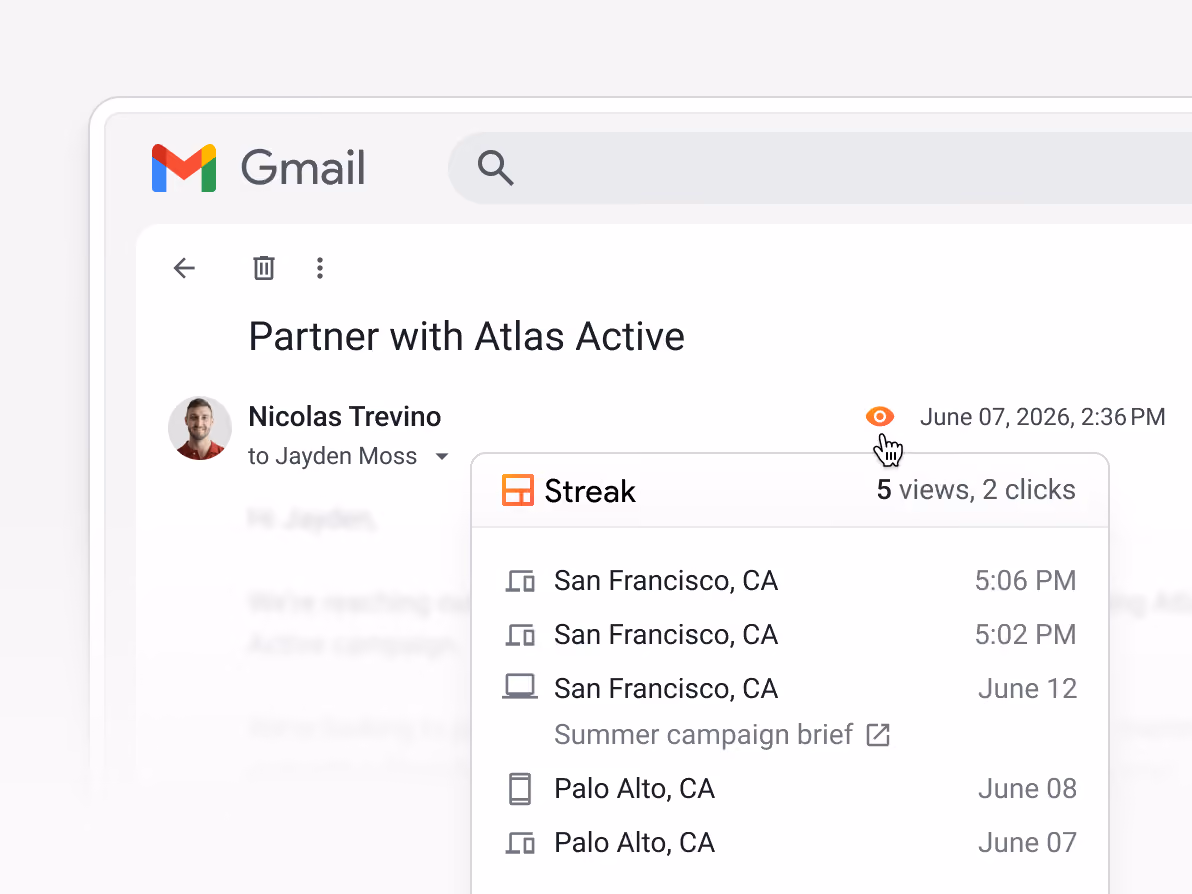Click the June 07 view date in popup
This screenshot has height=894, width=1192.
(1027, 843)
